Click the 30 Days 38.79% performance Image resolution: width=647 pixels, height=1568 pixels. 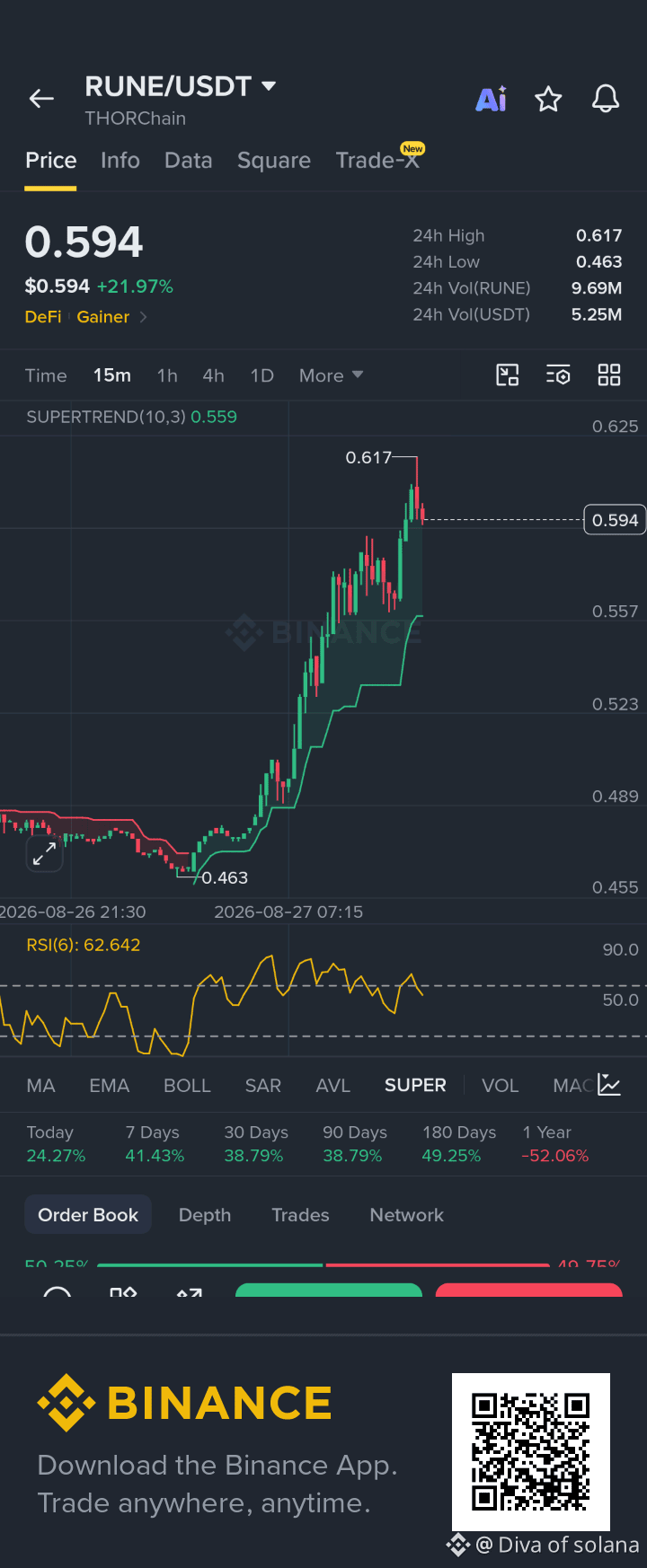coord(255,1144)
